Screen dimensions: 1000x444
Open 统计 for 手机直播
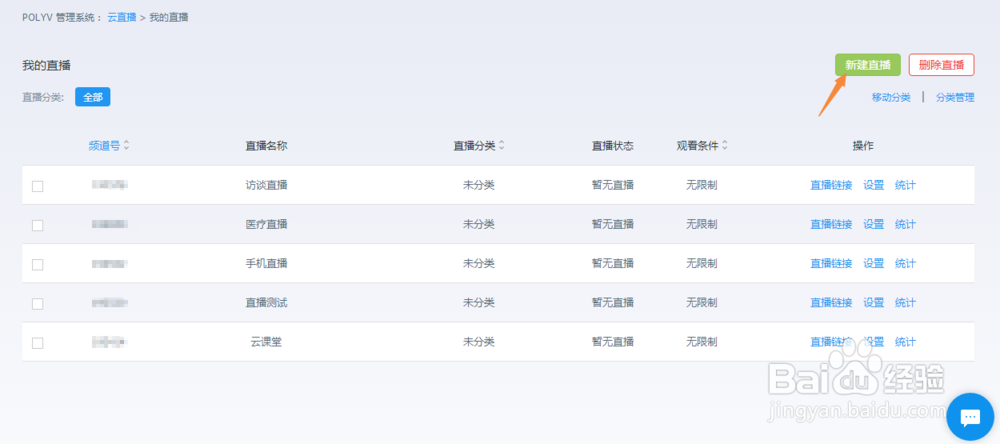[905, 263]
